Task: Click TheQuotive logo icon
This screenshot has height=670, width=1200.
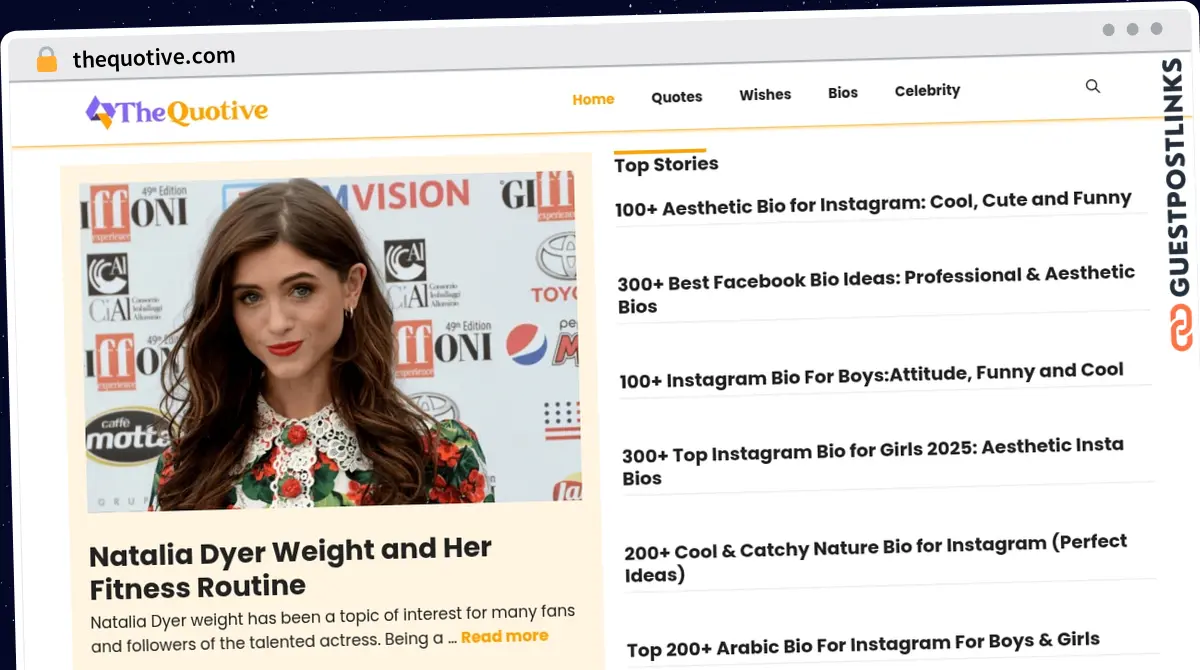Action: (x=100, y=112)
